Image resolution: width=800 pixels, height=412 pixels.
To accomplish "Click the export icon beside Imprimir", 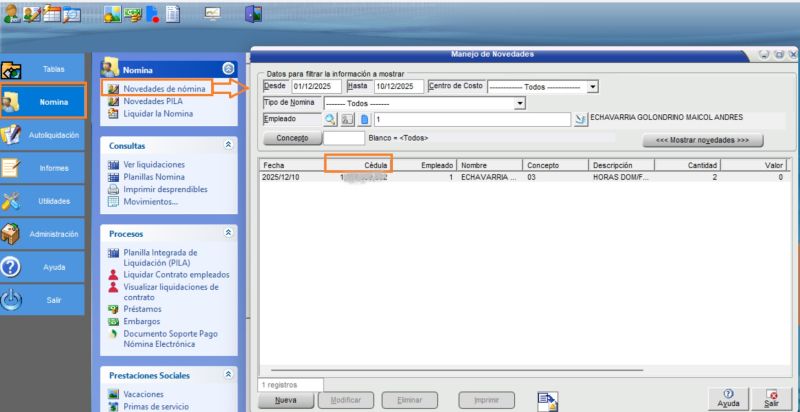I will pyautogui.click(x=546, y=399).
